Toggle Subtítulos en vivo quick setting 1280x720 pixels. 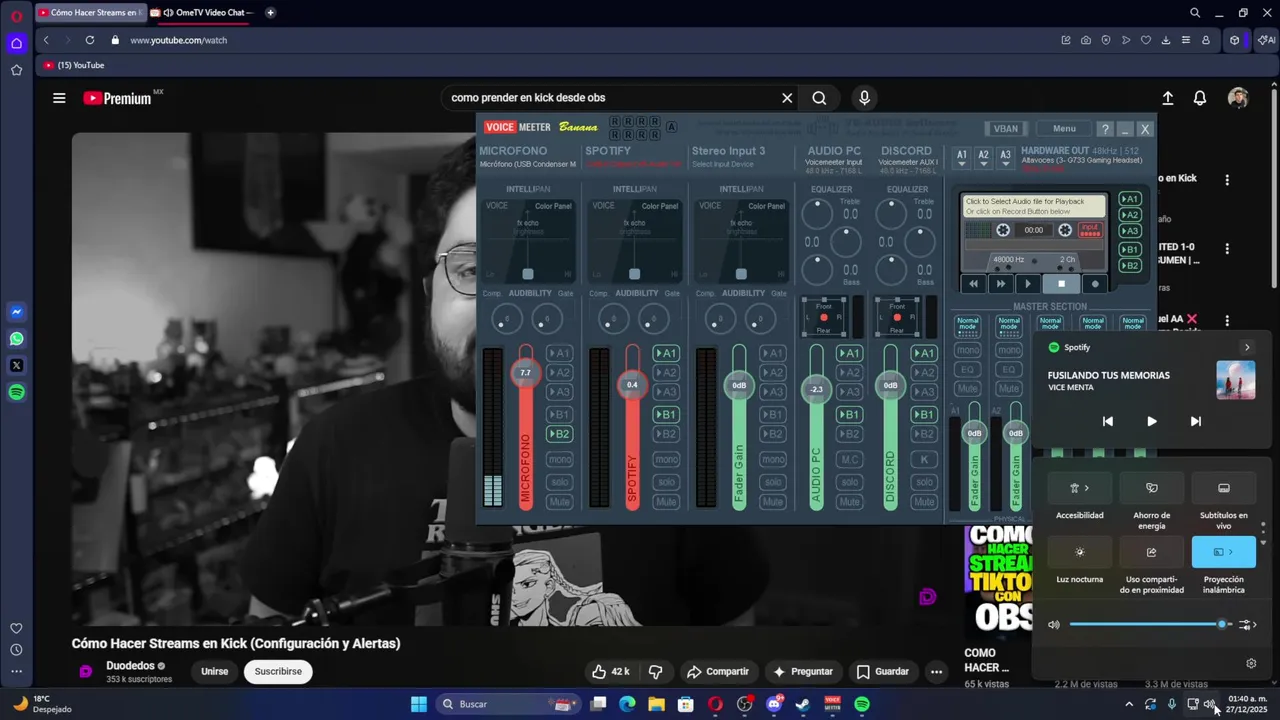(1223, 488)
